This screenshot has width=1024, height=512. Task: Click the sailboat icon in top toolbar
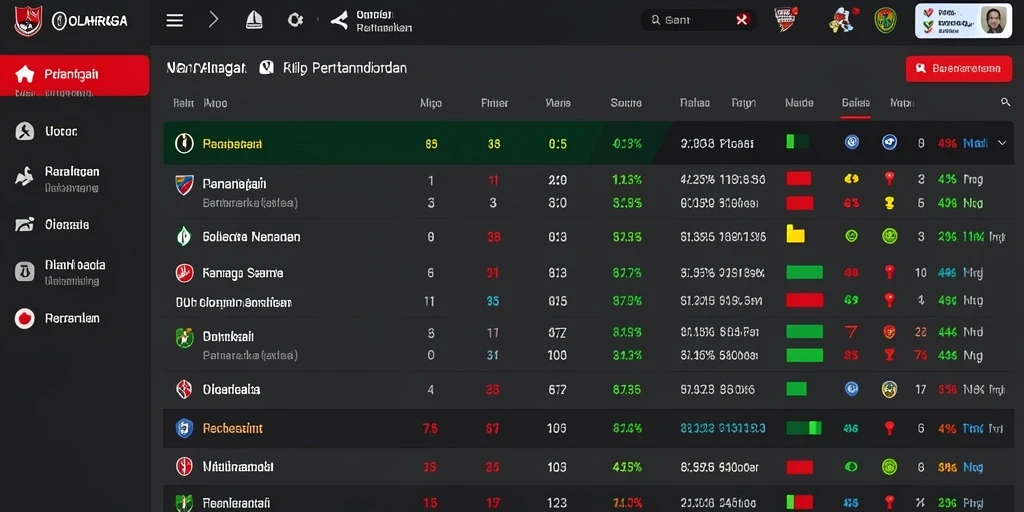pyautogui.click(x=254, y=20)
